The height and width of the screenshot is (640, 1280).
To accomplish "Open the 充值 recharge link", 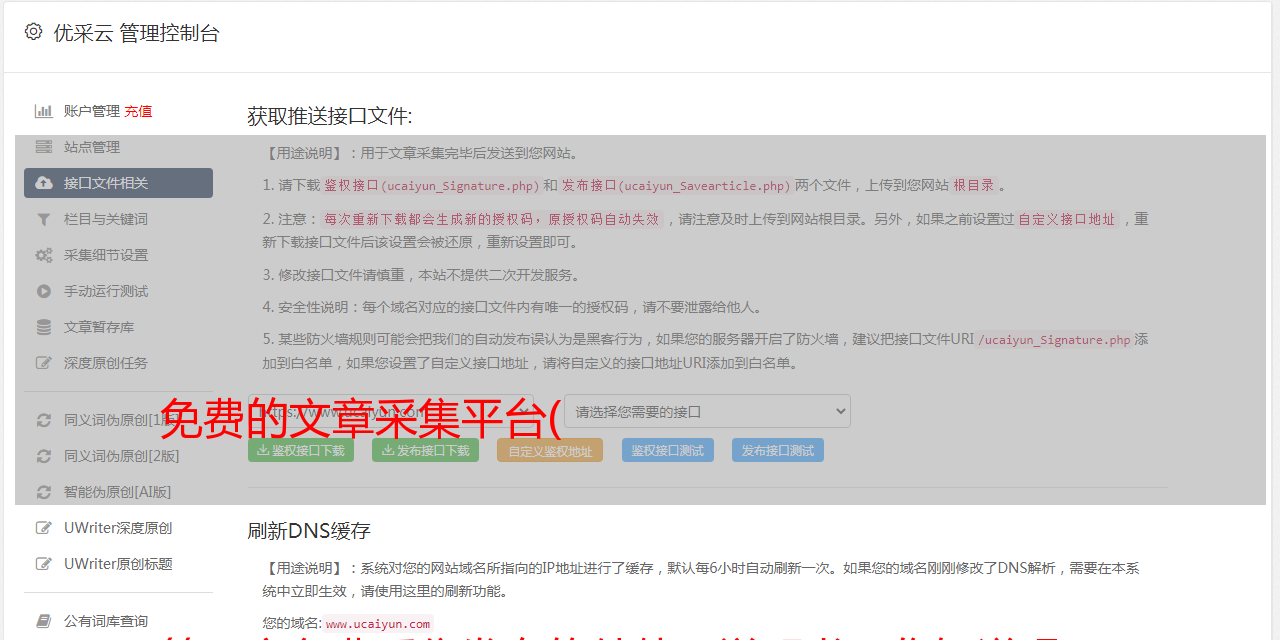I will pyautogui.click(x=138, y=111).
